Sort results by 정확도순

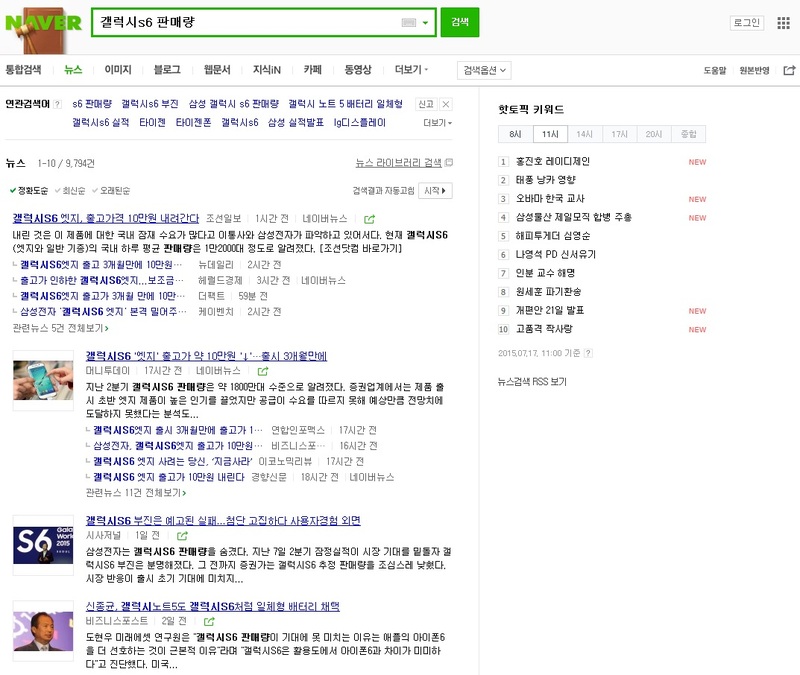tap(29, 191)
